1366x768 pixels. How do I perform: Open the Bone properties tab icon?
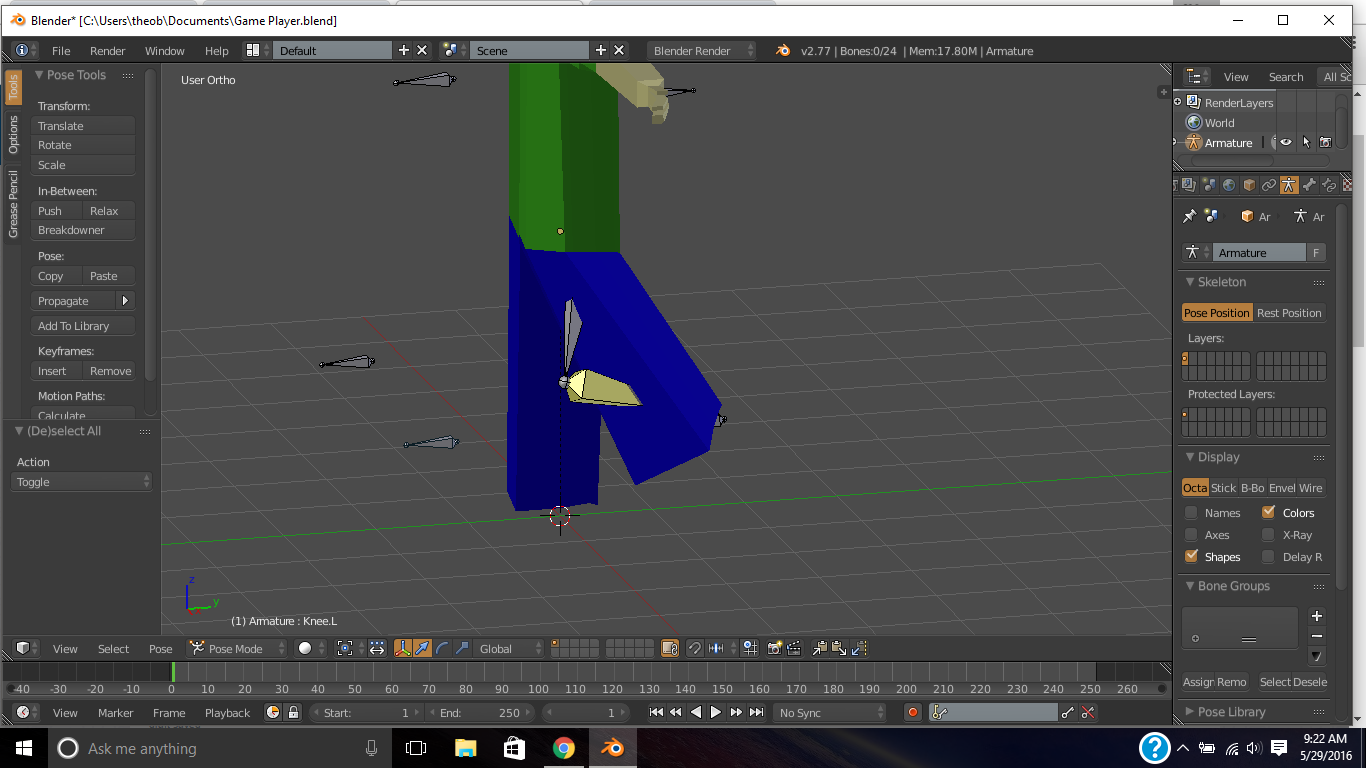point(1309,185)
